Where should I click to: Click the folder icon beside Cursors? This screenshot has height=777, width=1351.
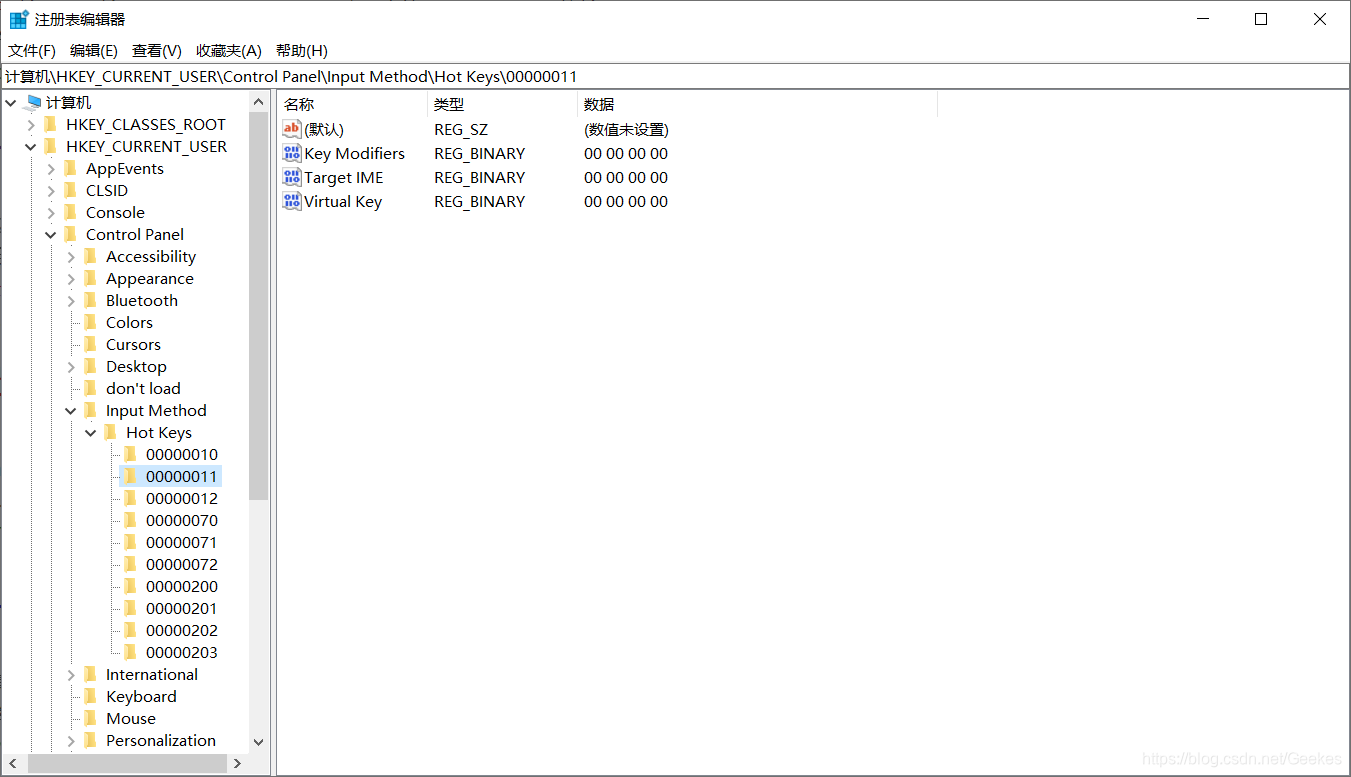[90, 344]
